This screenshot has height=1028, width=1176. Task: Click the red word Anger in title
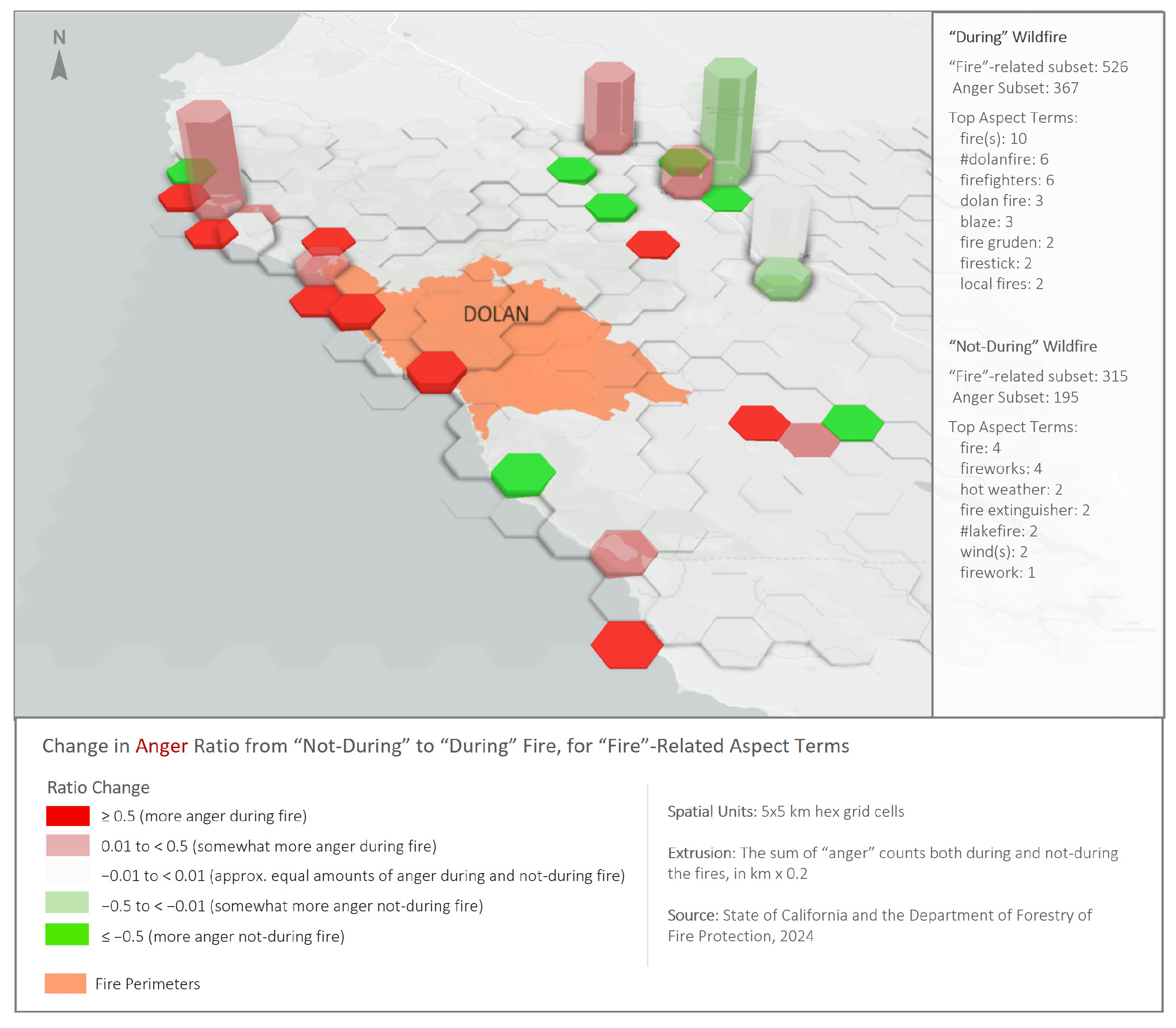click(x=161, y=746)
